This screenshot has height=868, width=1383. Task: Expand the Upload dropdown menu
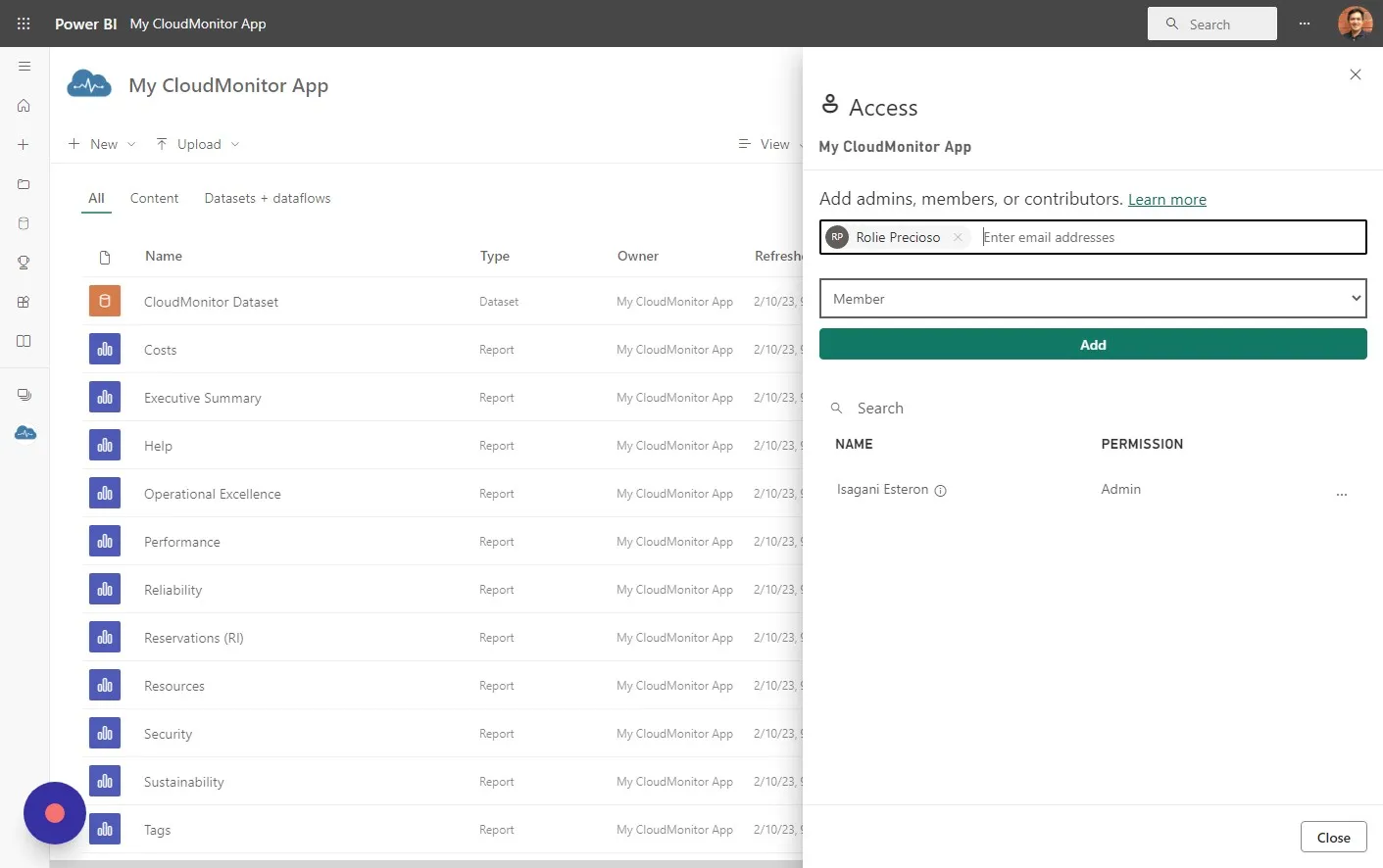(198, 144)
